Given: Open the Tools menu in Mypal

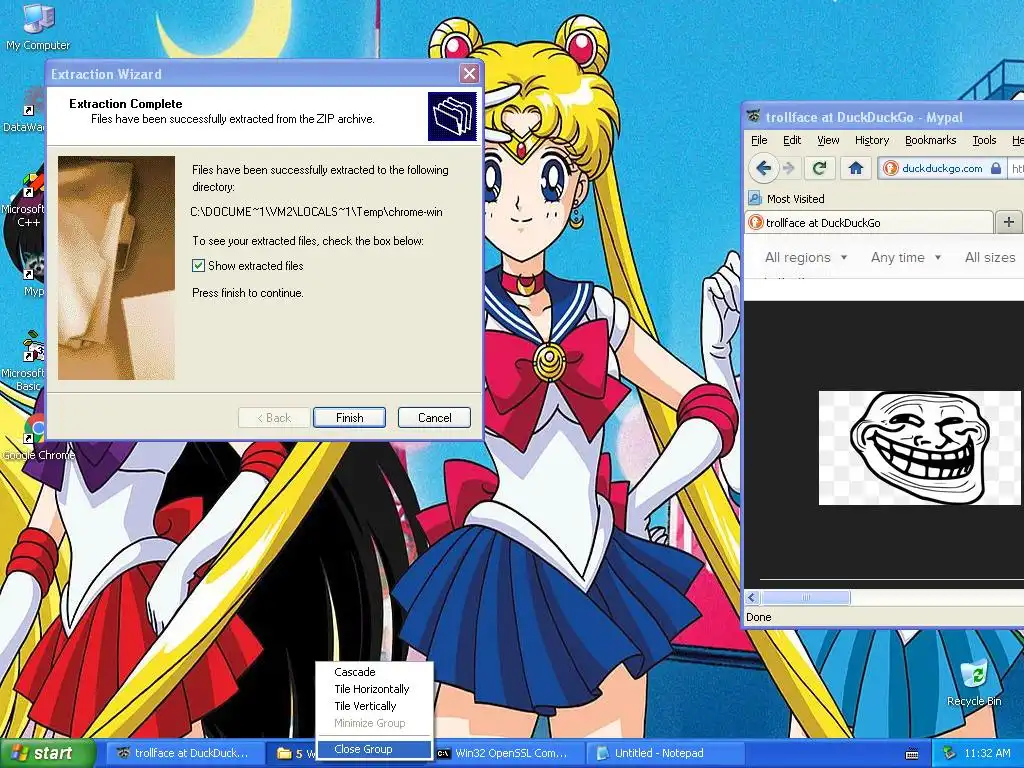Looking at the screenshot, I should (x=984, y=140).
